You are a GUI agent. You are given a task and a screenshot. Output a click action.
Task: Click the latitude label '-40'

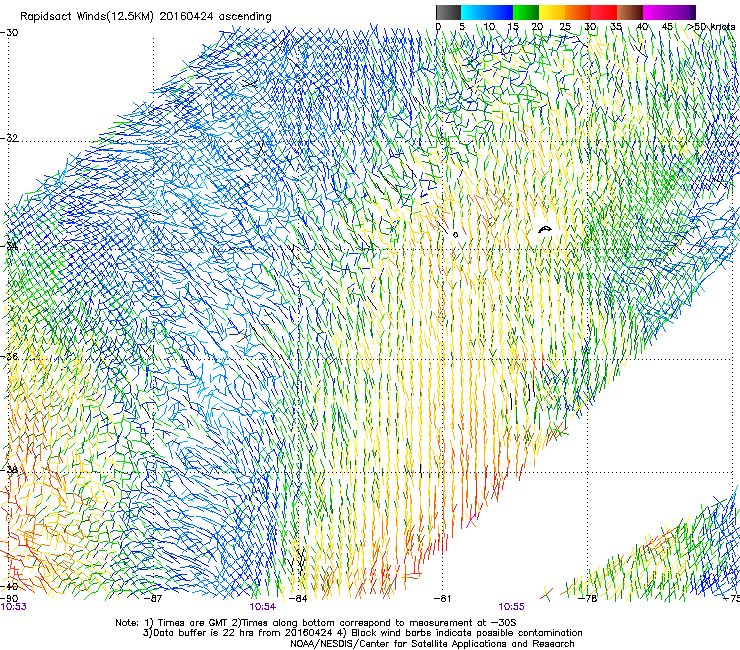9,587
